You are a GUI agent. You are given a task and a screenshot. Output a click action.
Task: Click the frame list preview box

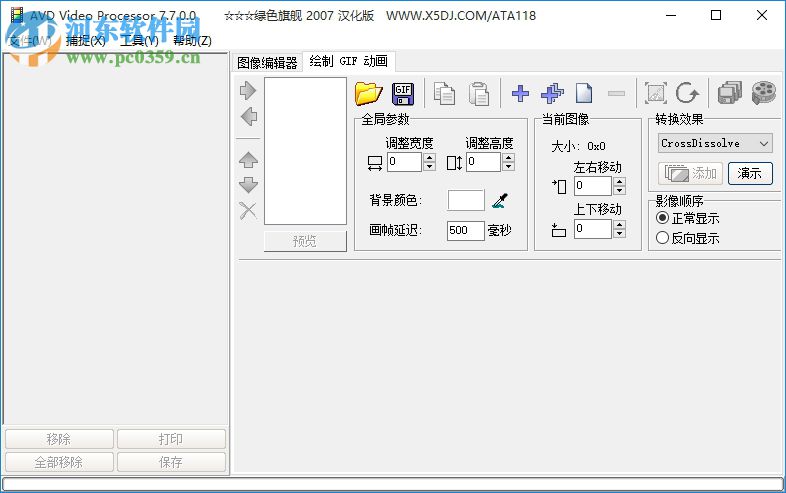(x=305, y=151)
